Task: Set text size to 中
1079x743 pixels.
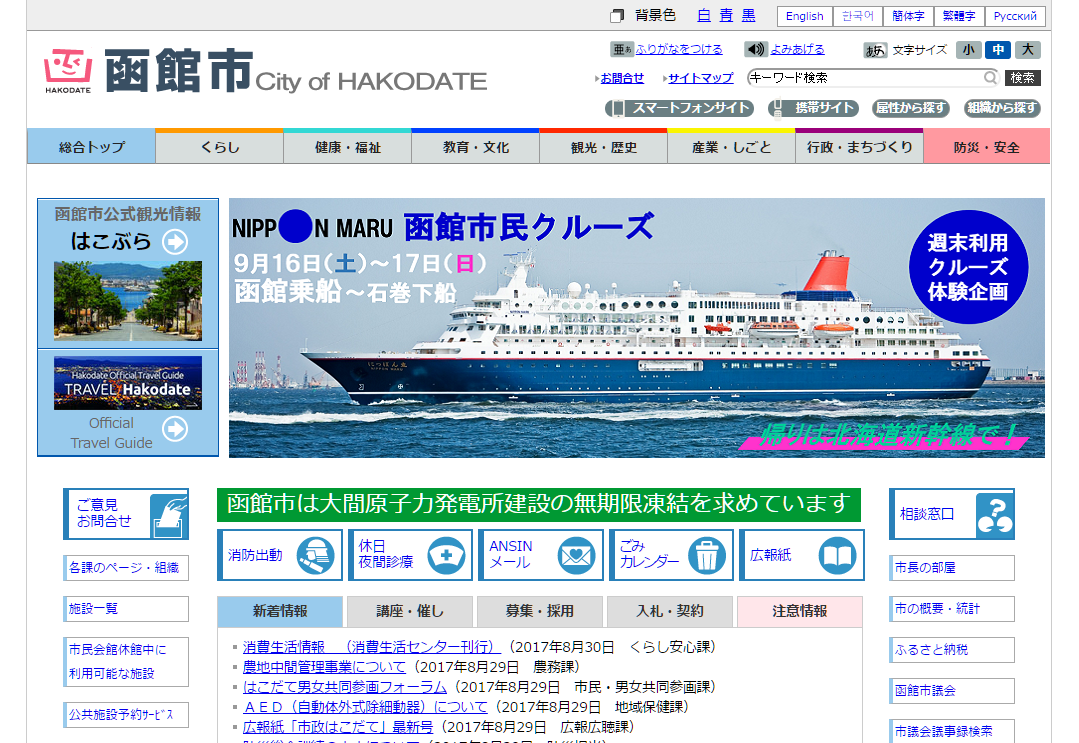Action: (x=998, y=50)
